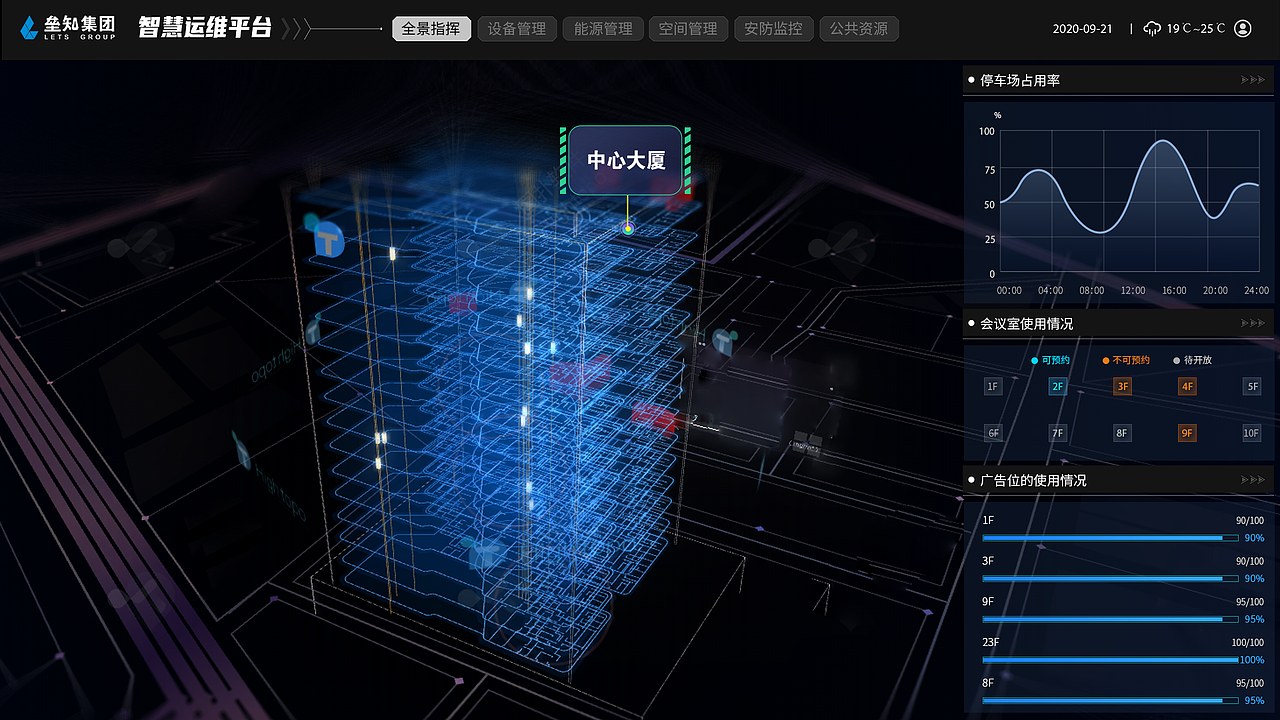The height and width of the screenshot is (720, 1280).
Task: Click the 23F ad space progress bar
Action: 1110,660
